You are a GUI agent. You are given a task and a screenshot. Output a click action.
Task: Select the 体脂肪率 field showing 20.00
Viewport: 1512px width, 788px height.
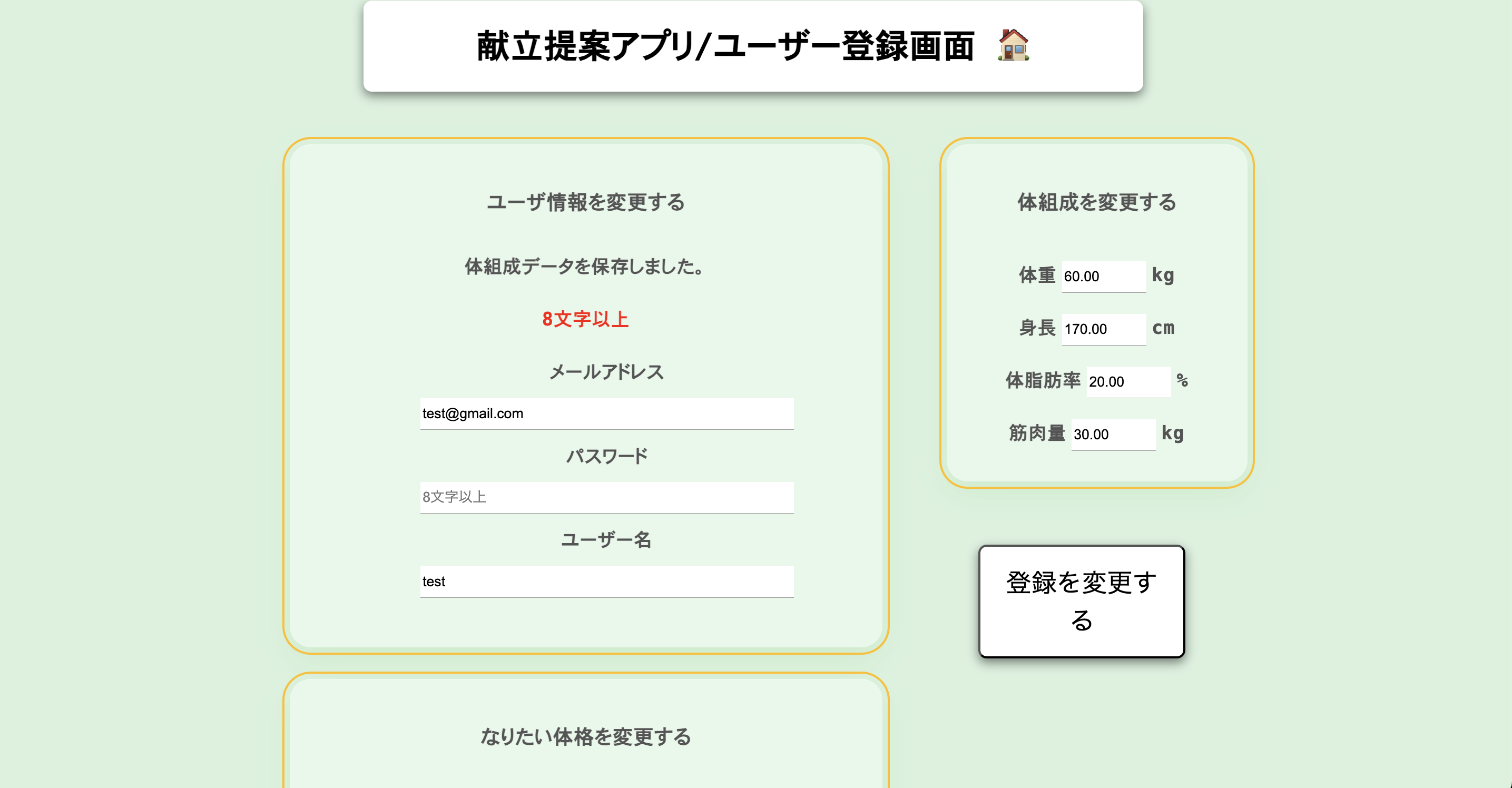(x=1128, y=381)
